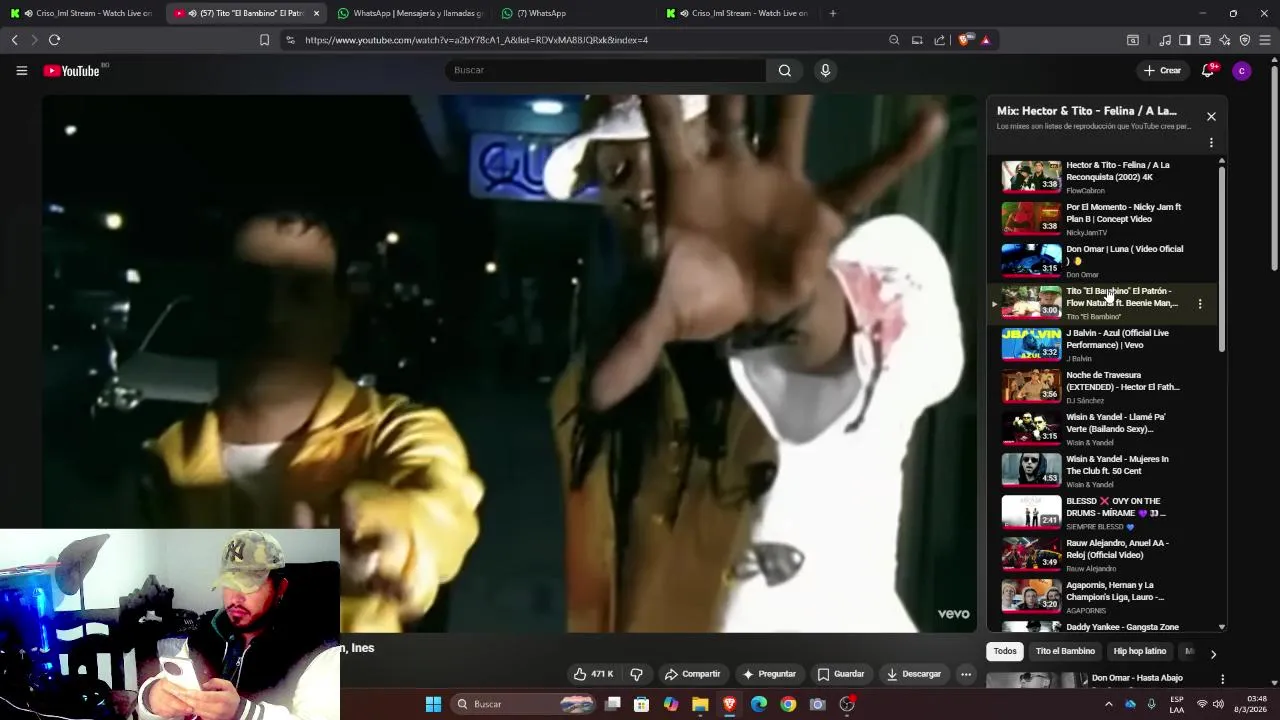
Task: Click the Brave Rewards triangle icon
Action: (985, 40)
